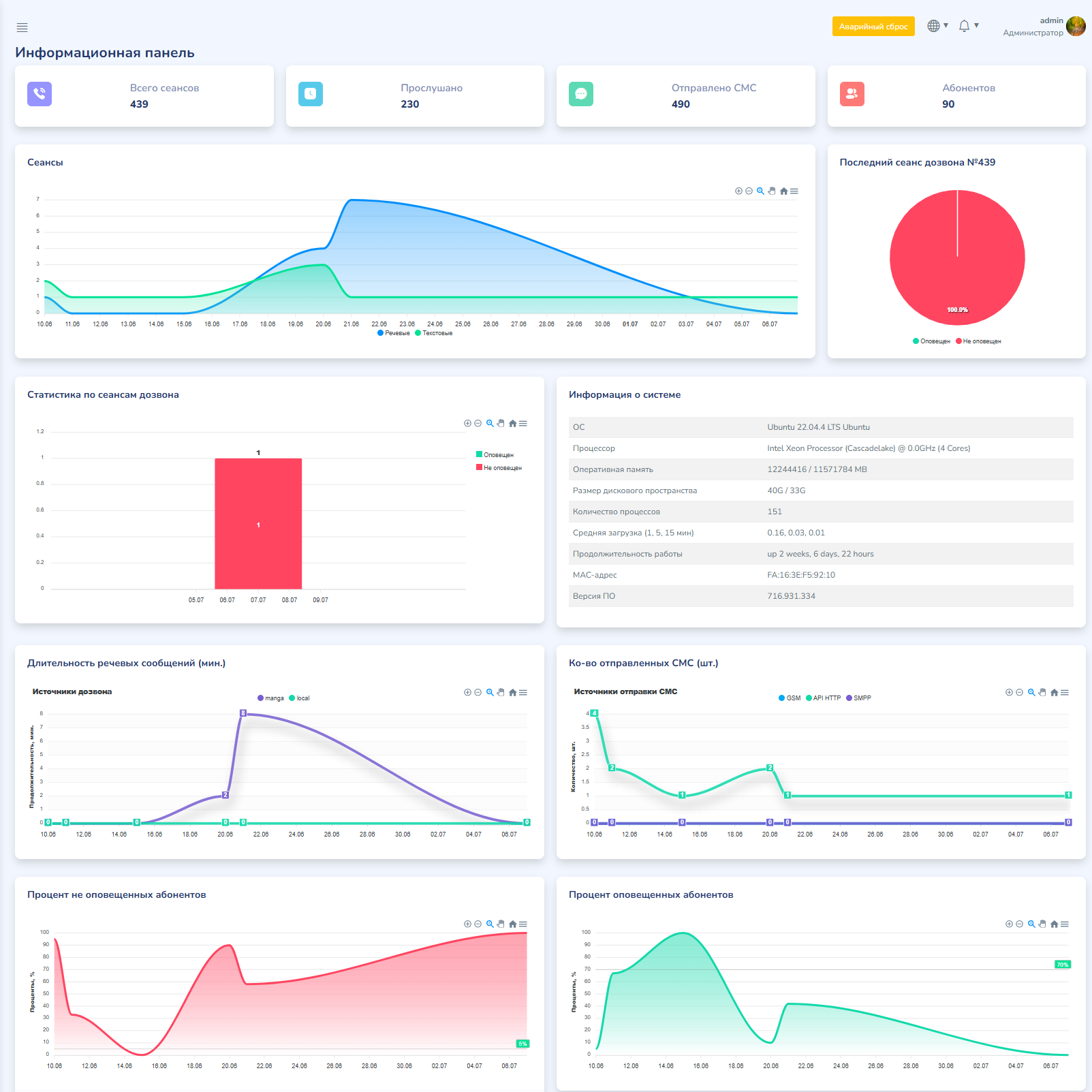
Task: Click the 5% annotation label
Action: click(522, 1044)
